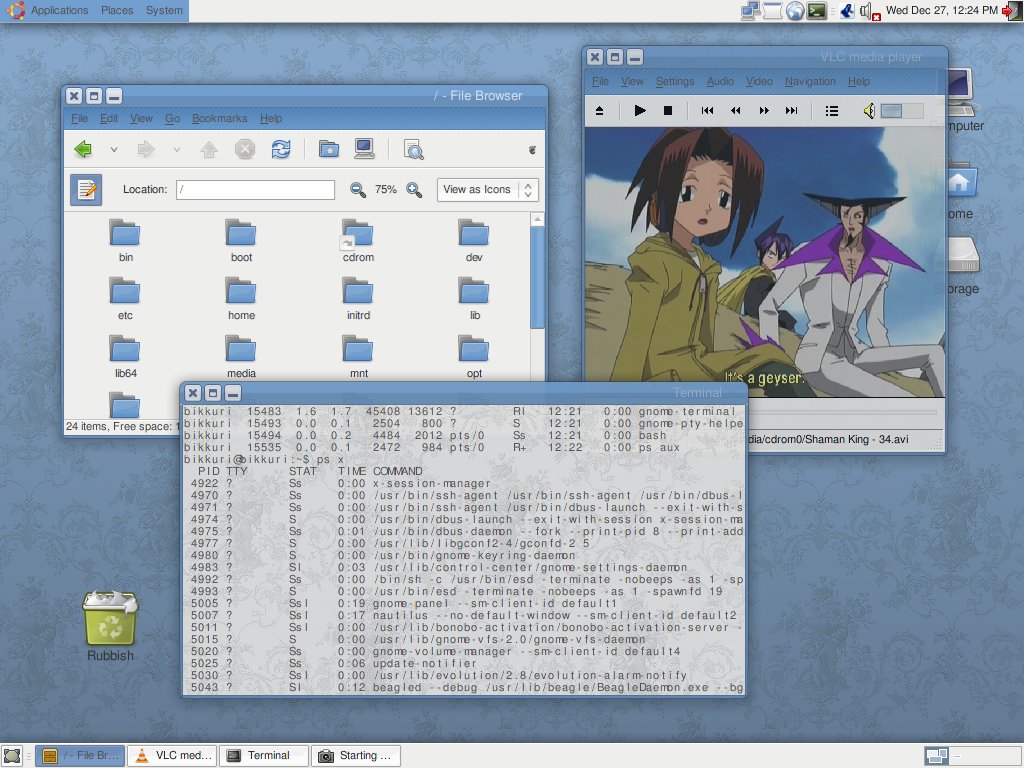The width and height of the screenshot is (1024, 768).
Task: Click the Starting screenshot taskbar button
Action: click(x=356, y=756)
